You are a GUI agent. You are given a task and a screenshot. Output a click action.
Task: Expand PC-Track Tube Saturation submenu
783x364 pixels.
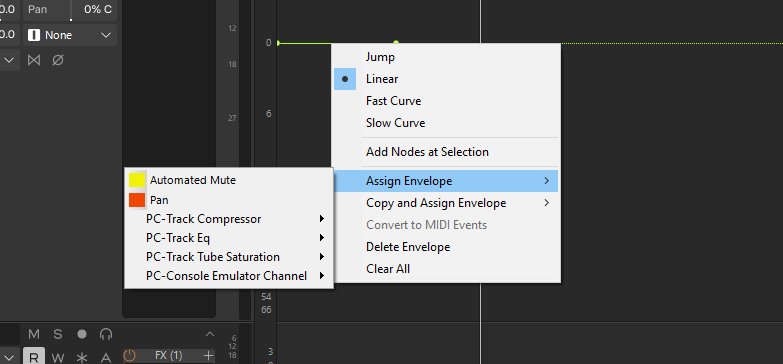[x=229, y=257]
